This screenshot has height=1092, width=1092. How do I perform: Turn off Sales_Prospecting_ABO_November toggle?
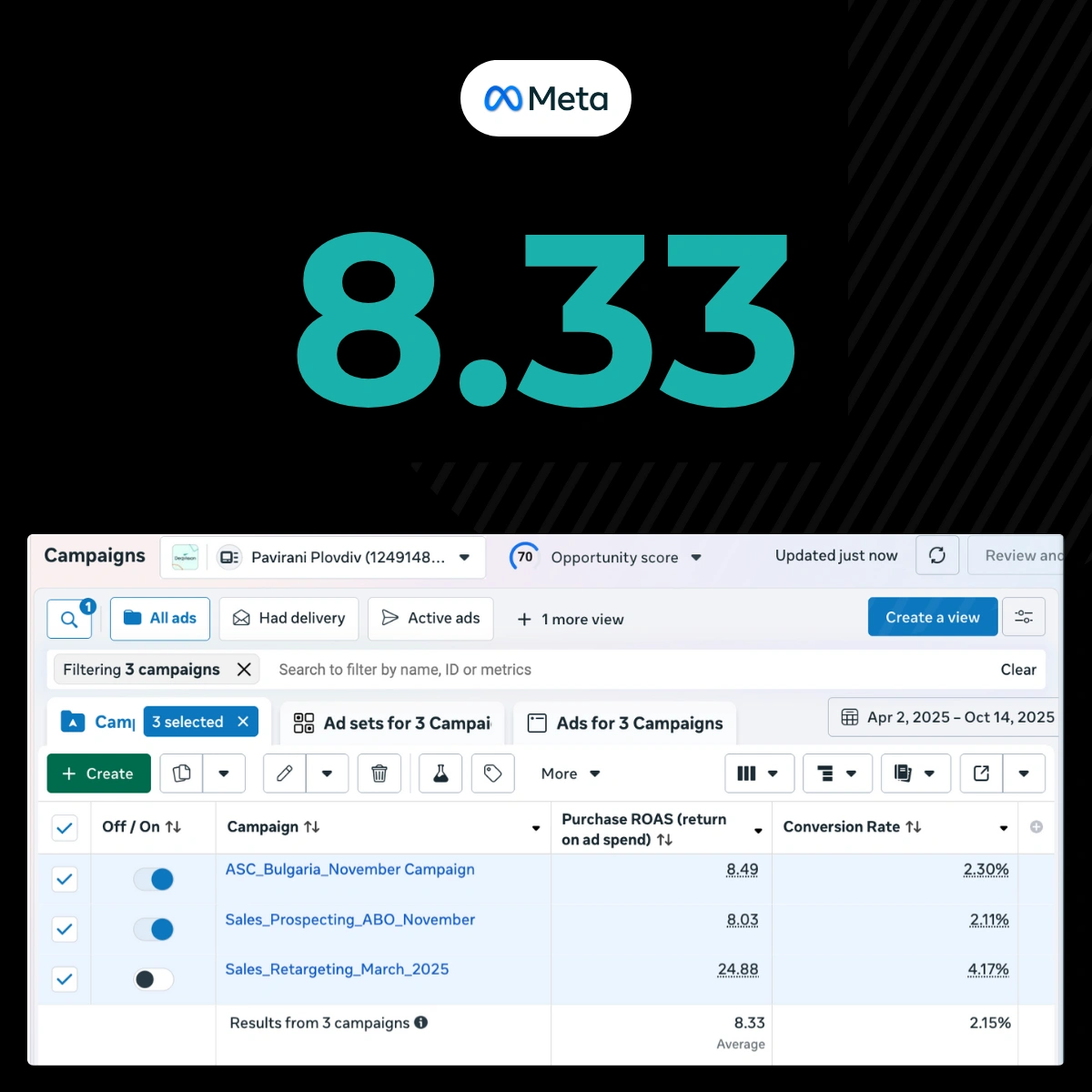[154, 929]
